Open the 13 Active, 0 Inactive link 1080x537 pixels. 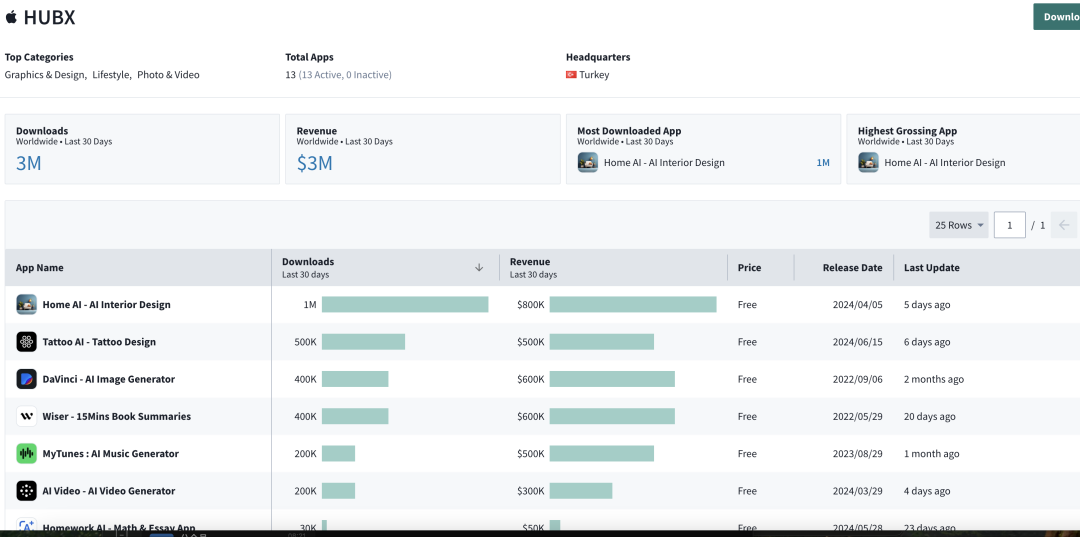point(345,75)
